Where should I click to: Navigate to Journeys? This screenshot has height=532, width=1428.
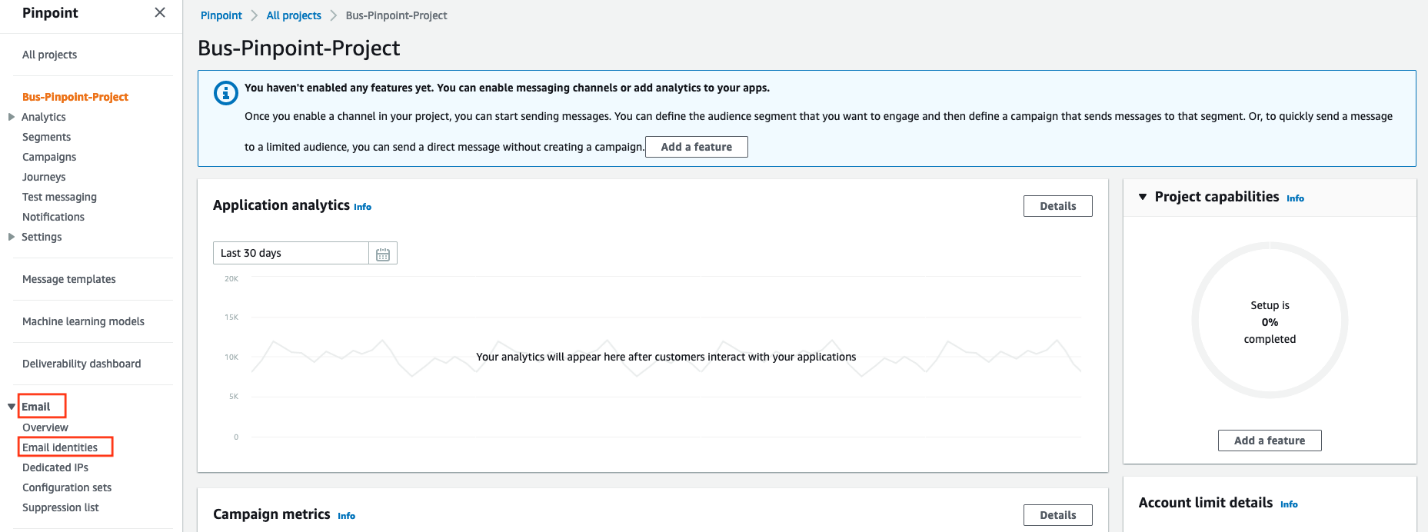pos(44,177)
